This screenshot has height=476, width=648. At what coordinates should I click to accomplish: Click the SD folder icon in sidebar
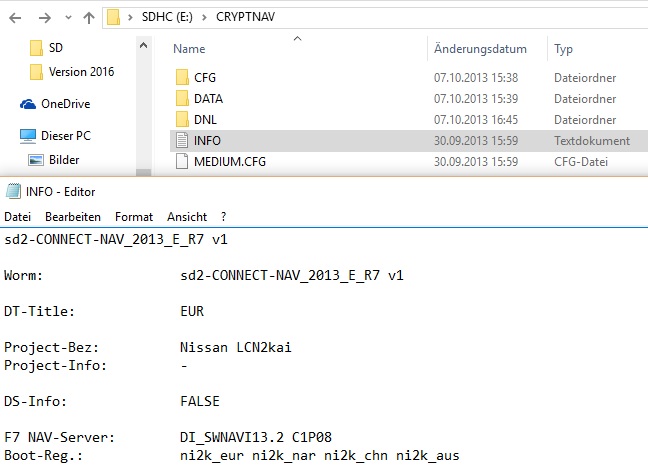(36, 48)
